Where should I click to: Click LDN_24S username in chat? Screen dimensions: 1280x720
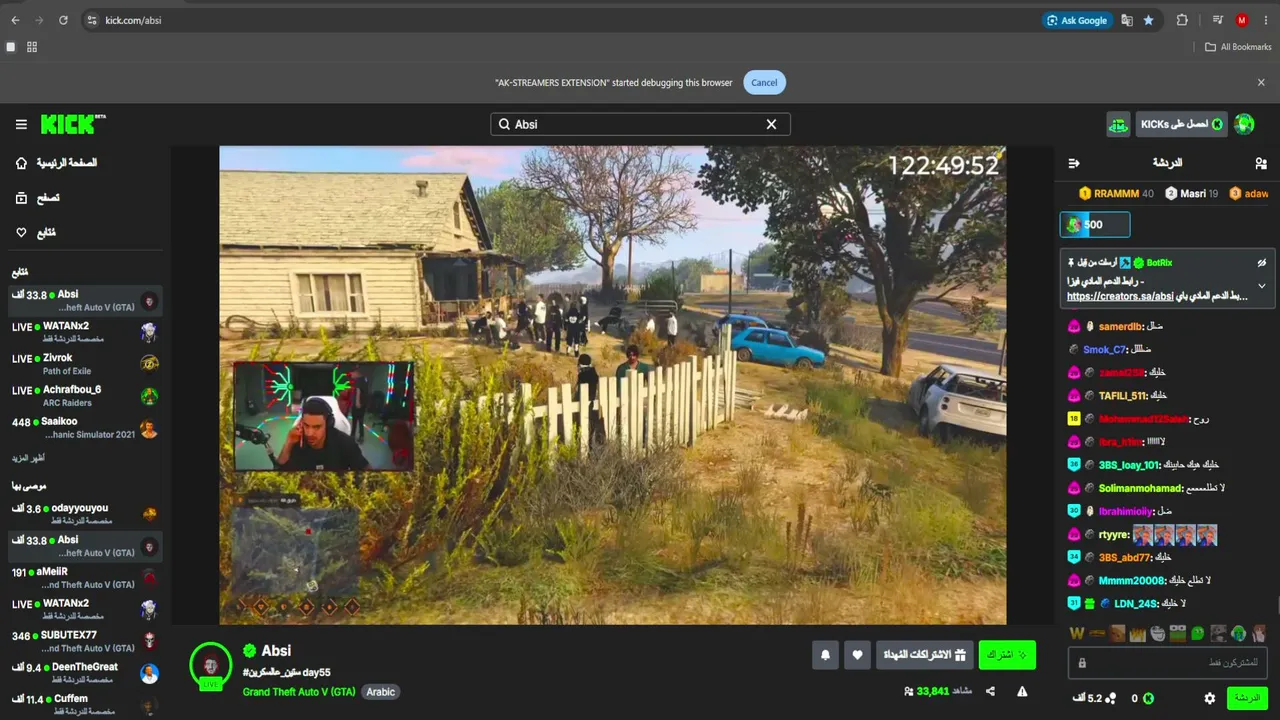tap(1135, 604)
